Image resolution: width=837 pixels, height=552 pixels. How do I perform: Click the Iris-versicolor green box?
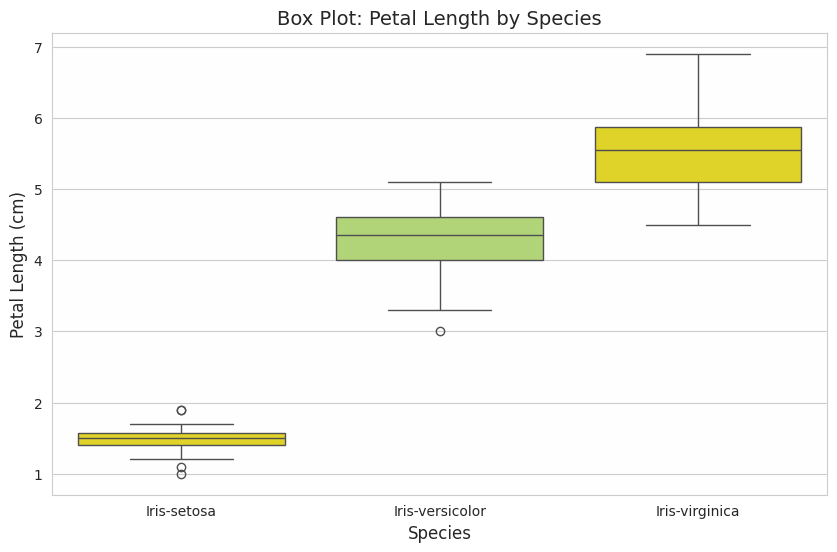[x=440, y=239]
